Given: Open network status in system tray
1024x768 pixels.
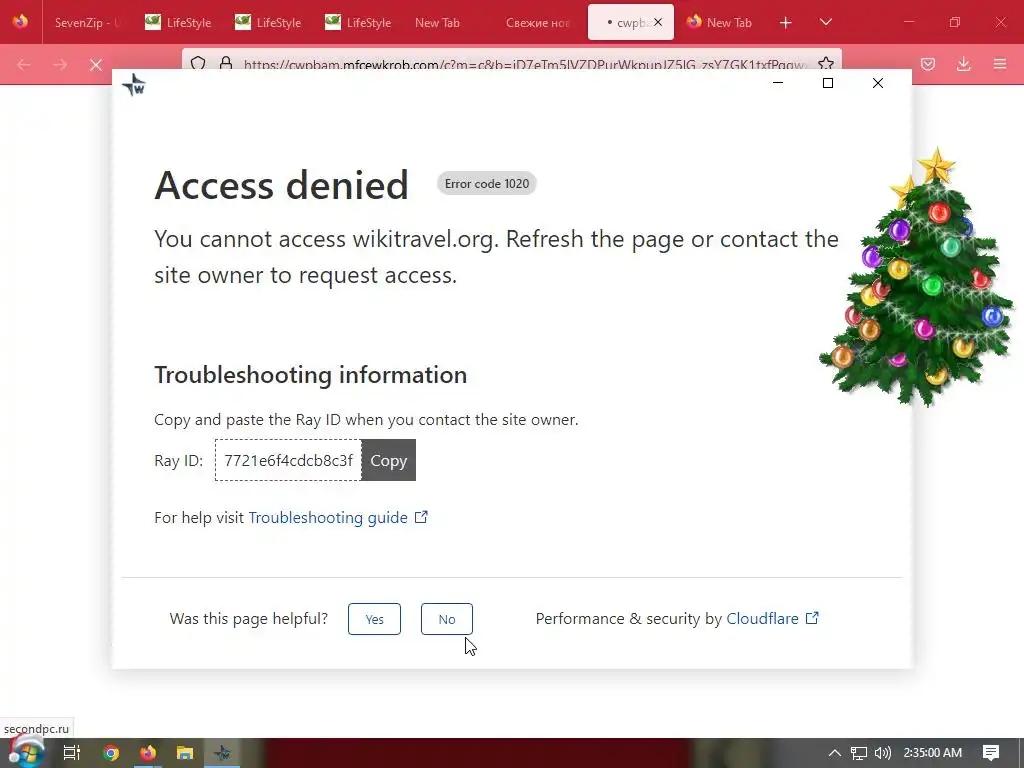Looking at the screenshot, I should pos(858,753).
